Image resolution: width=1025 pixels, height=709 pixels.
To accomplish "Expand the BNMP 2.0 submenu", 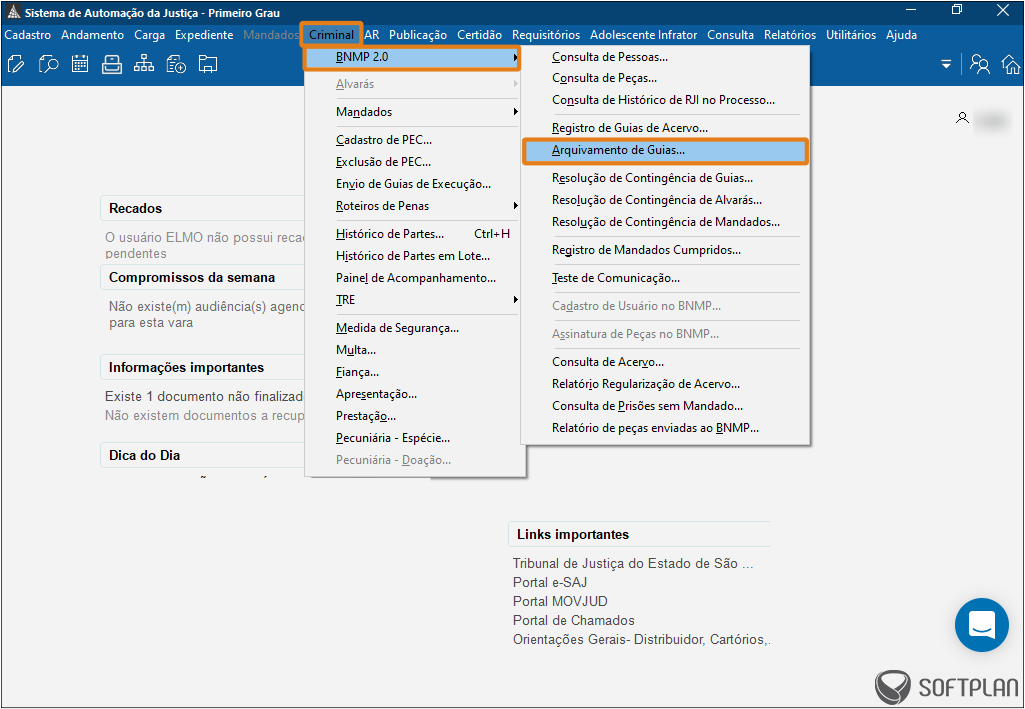I will pyautogui.click(x=412, y=58).
